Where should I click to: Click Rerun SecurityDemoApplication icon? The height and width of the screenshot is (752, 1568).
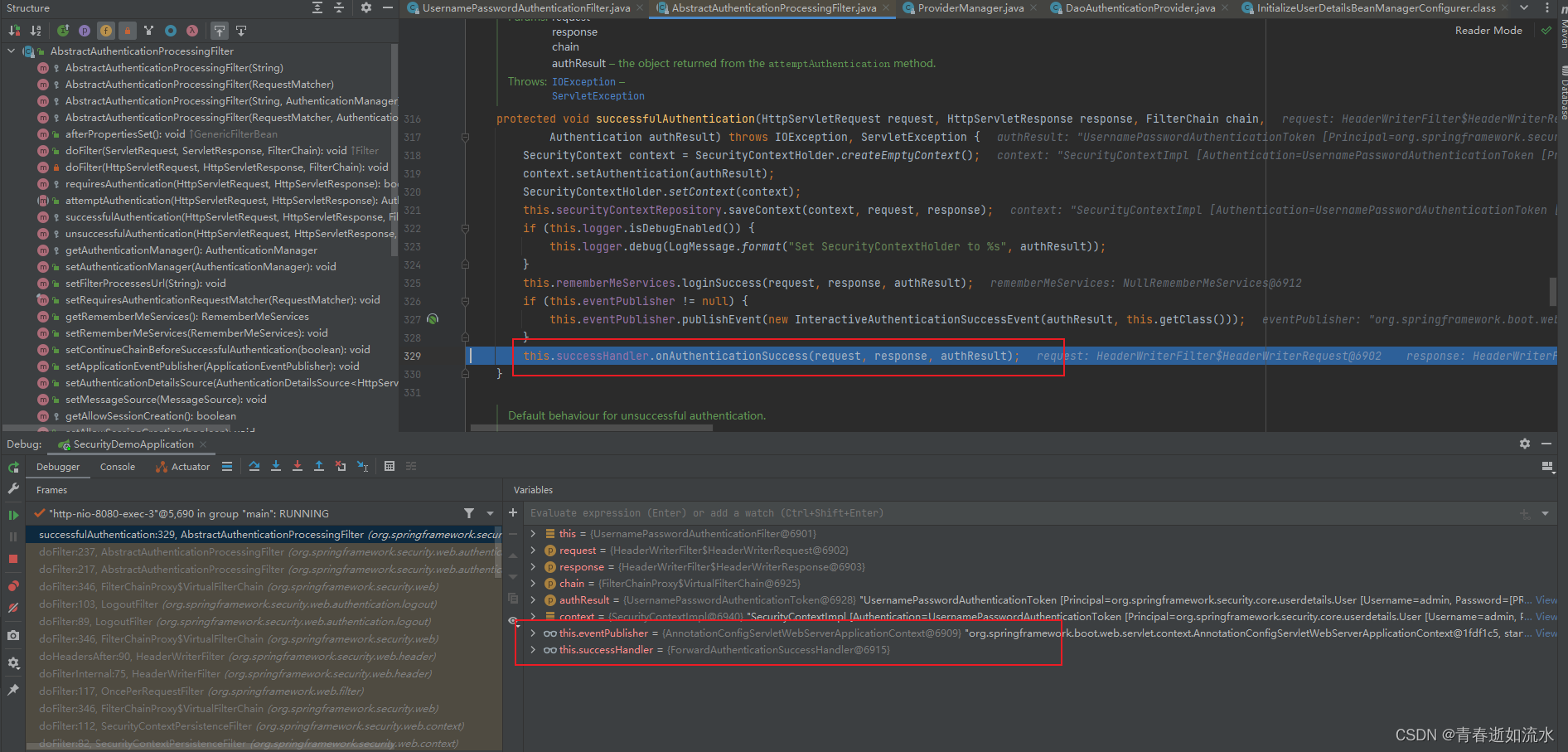pyautogui.click(x=13, y=468)
